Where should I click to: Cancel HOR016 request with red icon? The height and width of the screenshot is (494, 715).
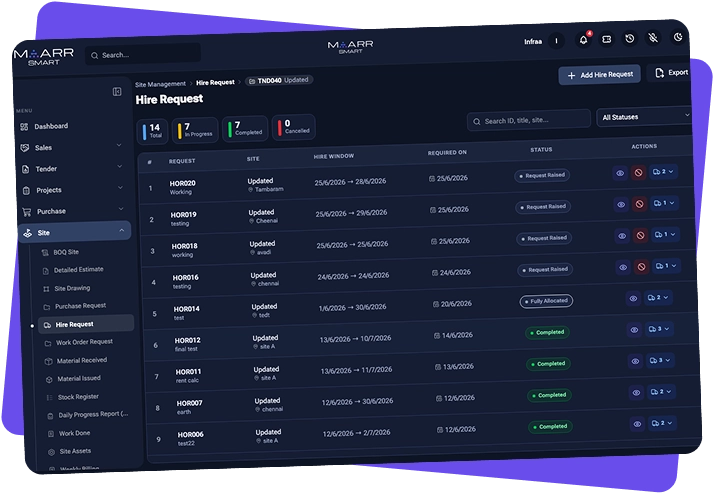(x=642, y=267)
